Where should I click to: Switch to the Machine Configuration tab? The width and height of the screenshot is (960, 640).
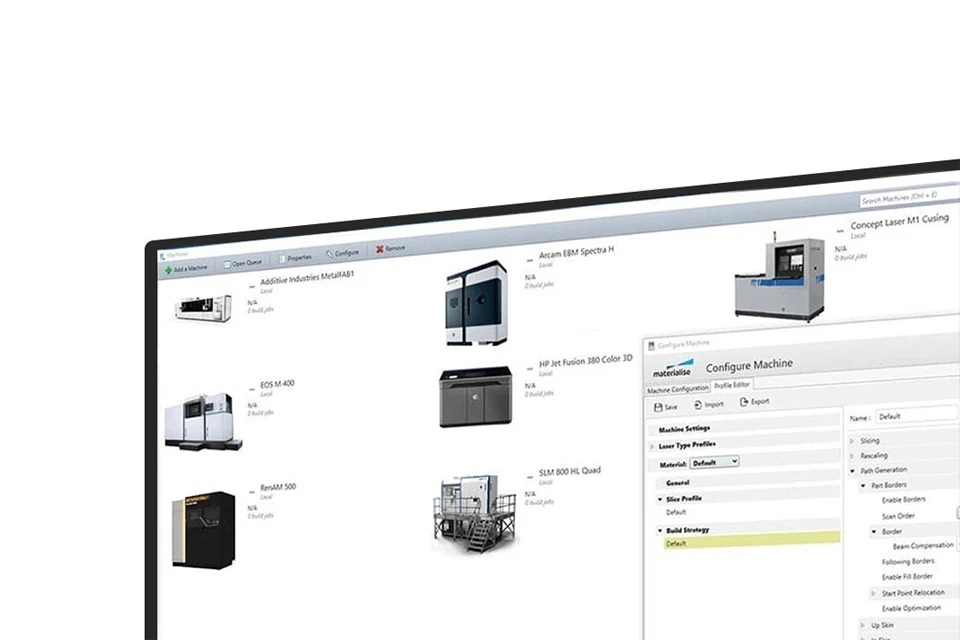click(x=678, y=388)
